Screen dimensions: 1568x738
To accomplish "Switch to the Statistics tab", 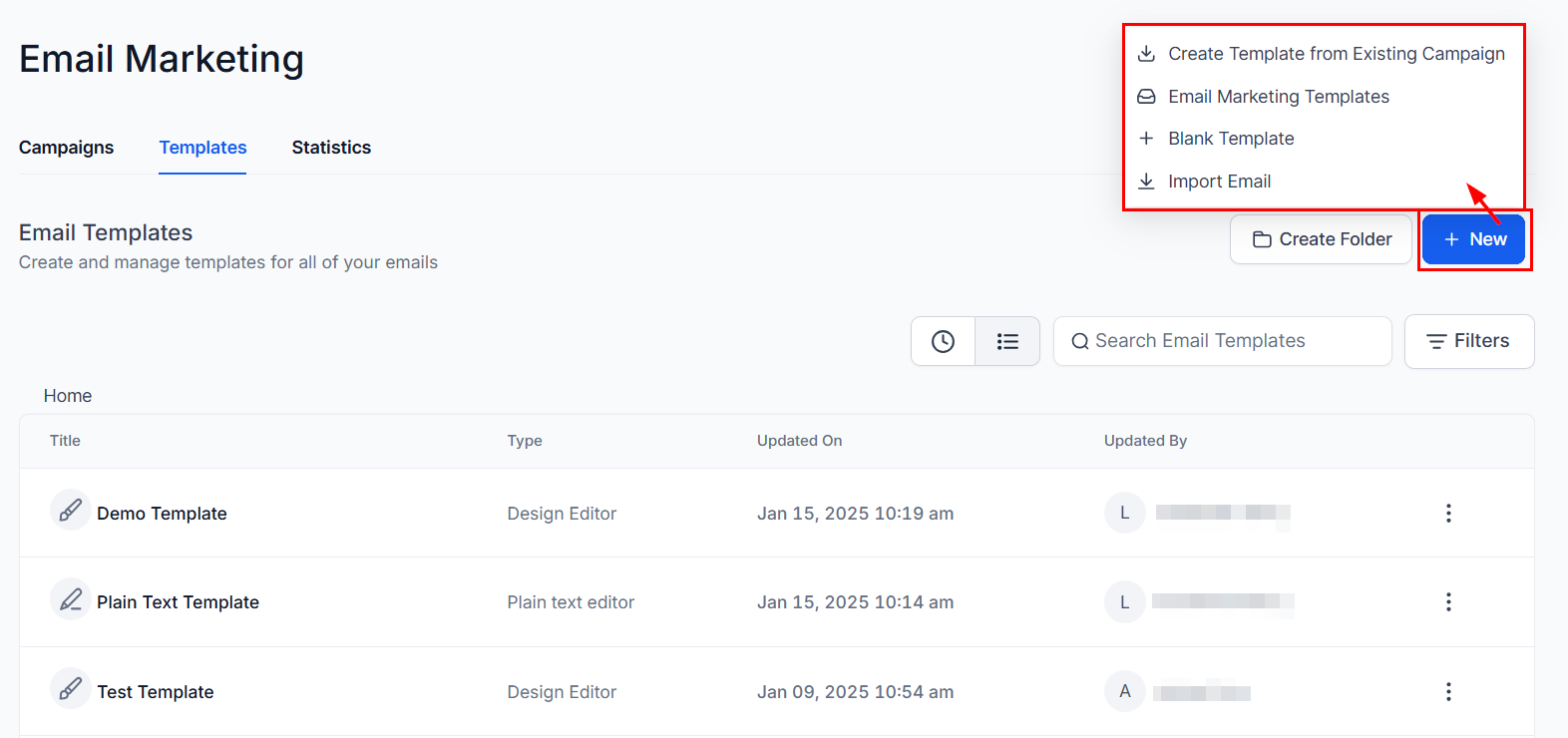I will (331, 148).
